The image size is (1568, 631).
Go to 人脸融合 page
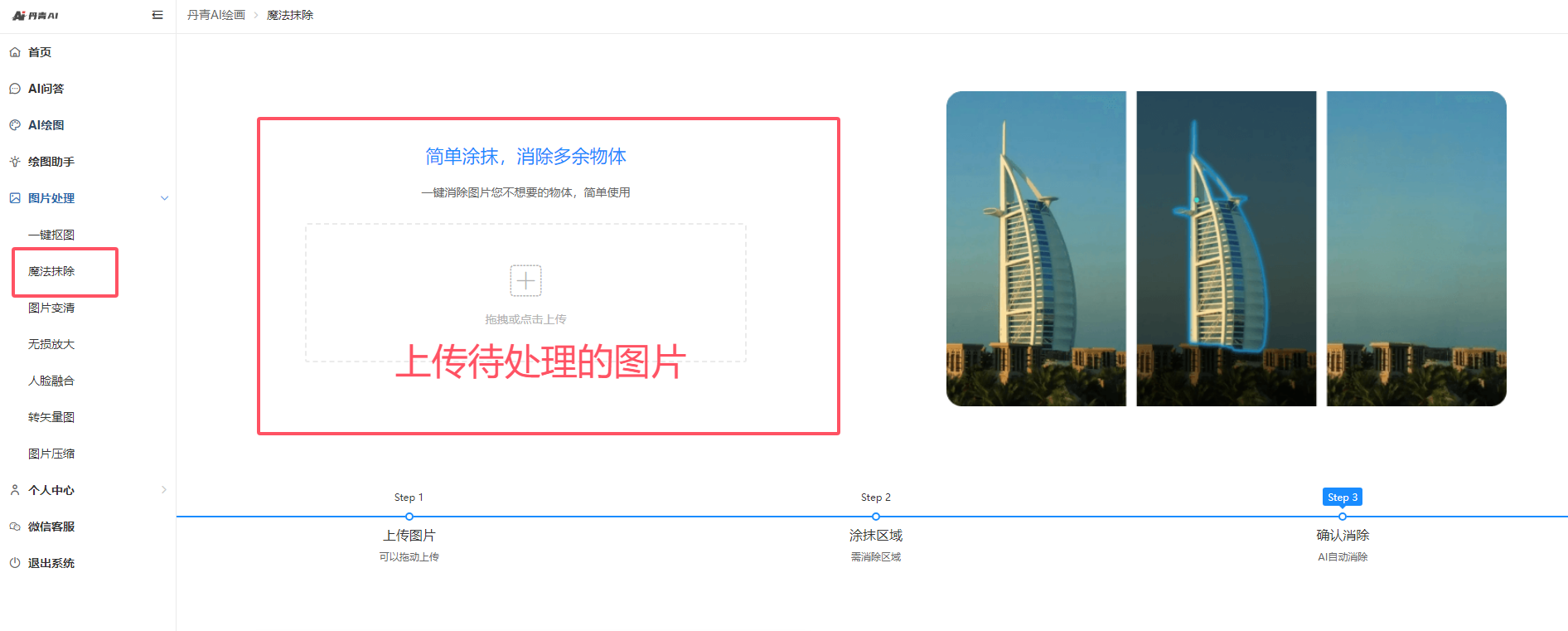tap(51, 381)
